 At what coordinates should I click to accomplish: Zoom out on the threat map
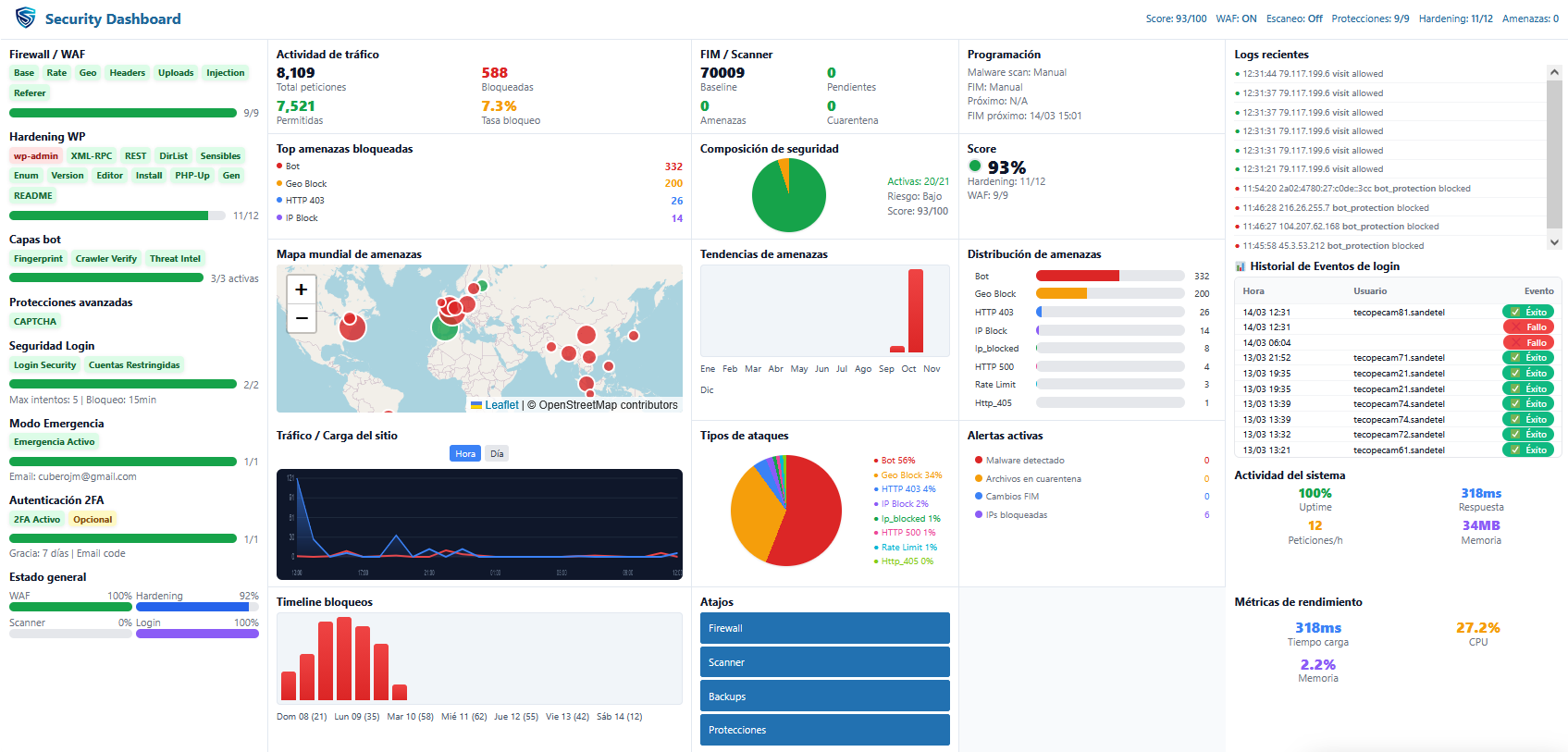302,318
